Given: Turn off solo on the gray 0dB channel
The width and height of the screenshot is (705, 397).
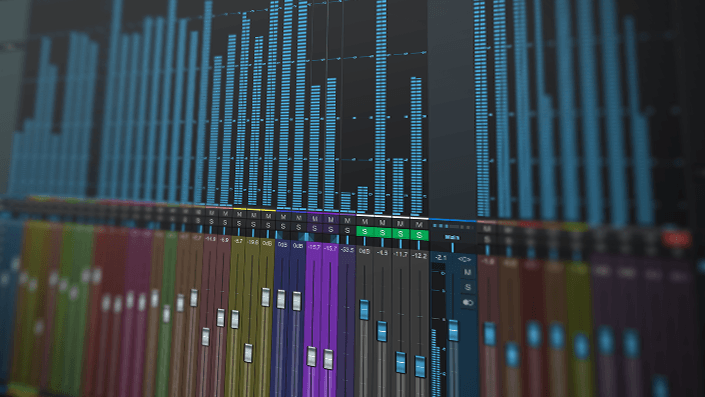Looking at the screenshot, I should pos(365,232).
